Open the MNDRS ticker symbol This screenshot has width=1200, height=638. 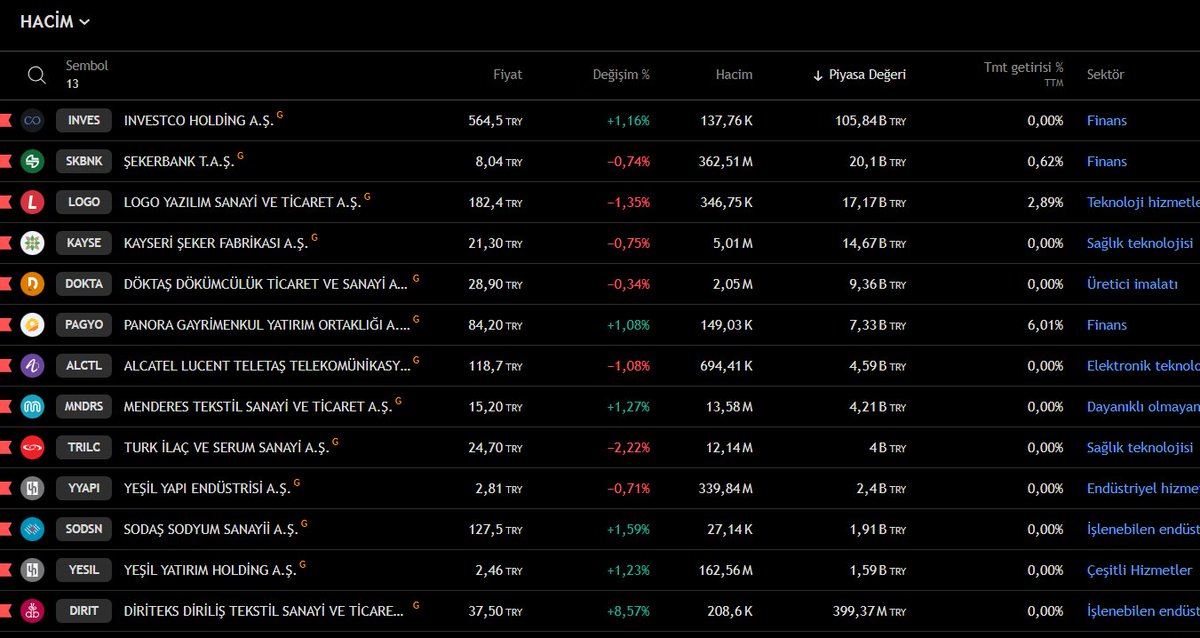pos(84,407)
